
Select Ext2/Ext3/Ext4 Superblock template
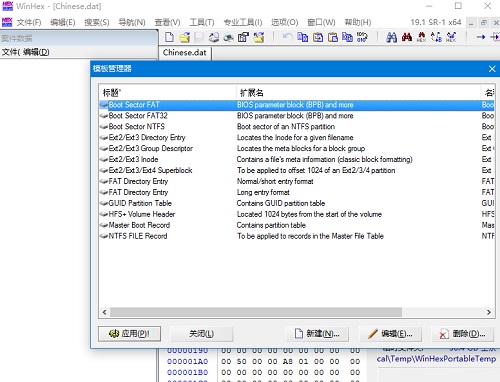tap(297, 170)
